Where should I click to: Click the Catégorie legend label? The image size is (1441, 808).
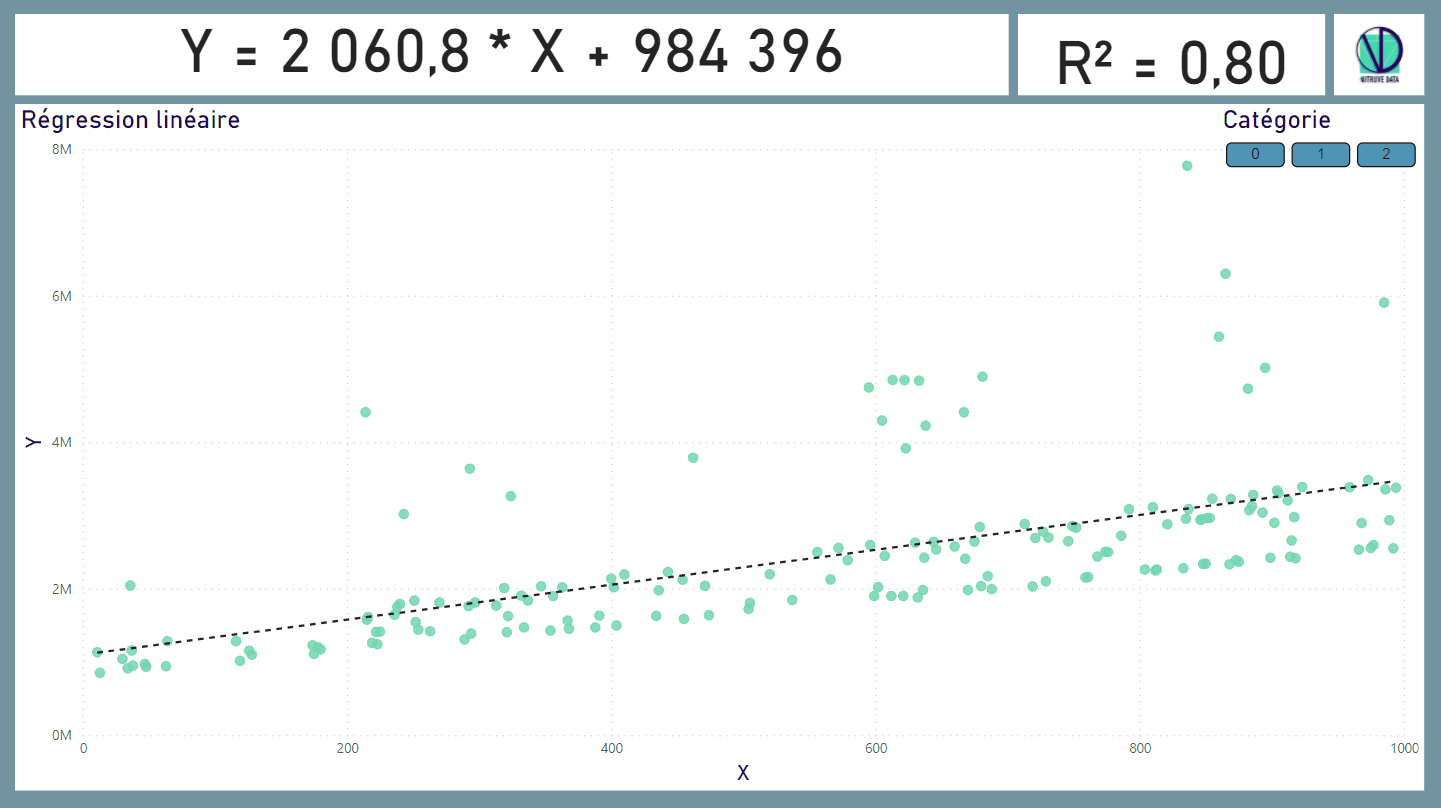(x=1277, y=119)
